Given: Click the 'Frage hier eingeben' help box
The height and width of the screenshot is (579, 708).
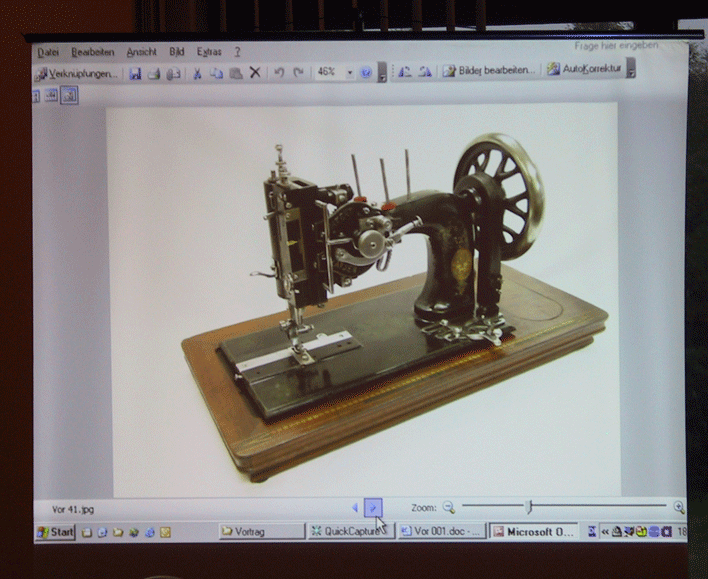Looking at the screenshot, I should click(x=617, y=46).
